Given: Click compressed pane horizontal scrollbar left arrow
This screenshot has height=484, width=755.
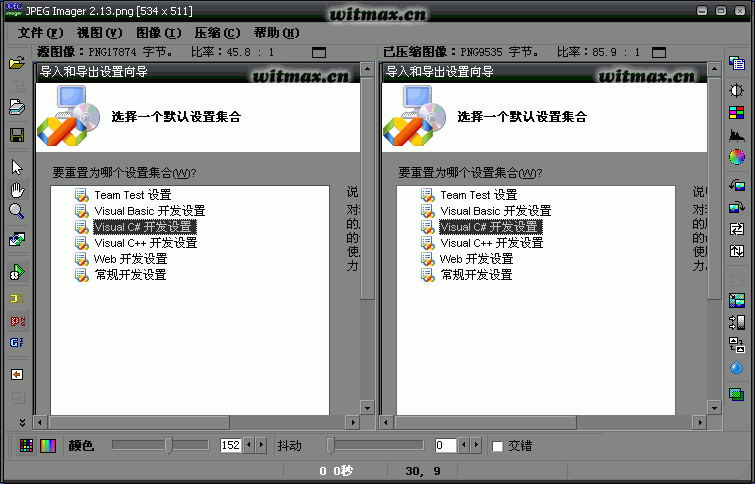Looking at the screenshot, I should pos(386,423).
